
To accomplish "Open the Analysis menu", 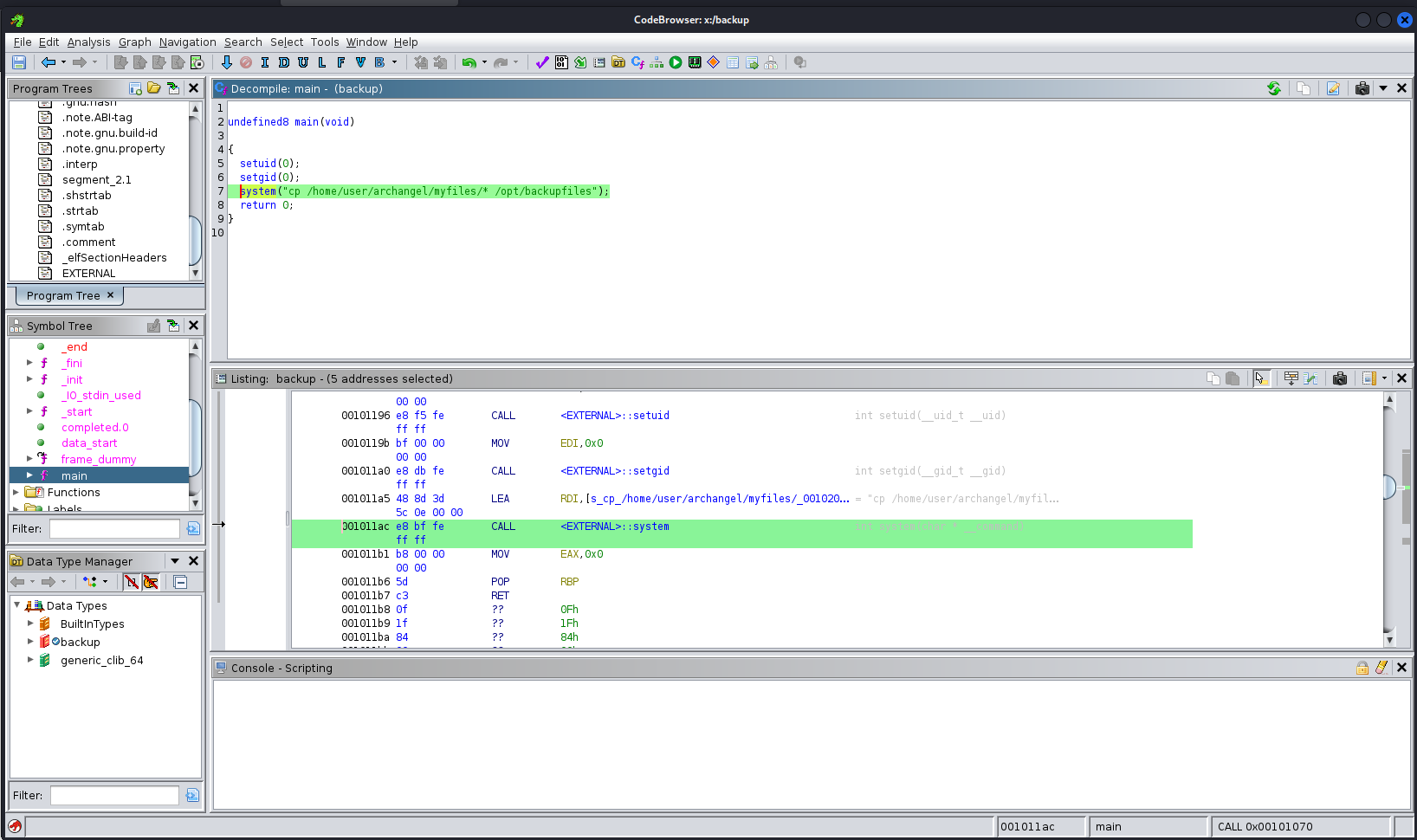I will pyautogui.click(x=88, y=42).
